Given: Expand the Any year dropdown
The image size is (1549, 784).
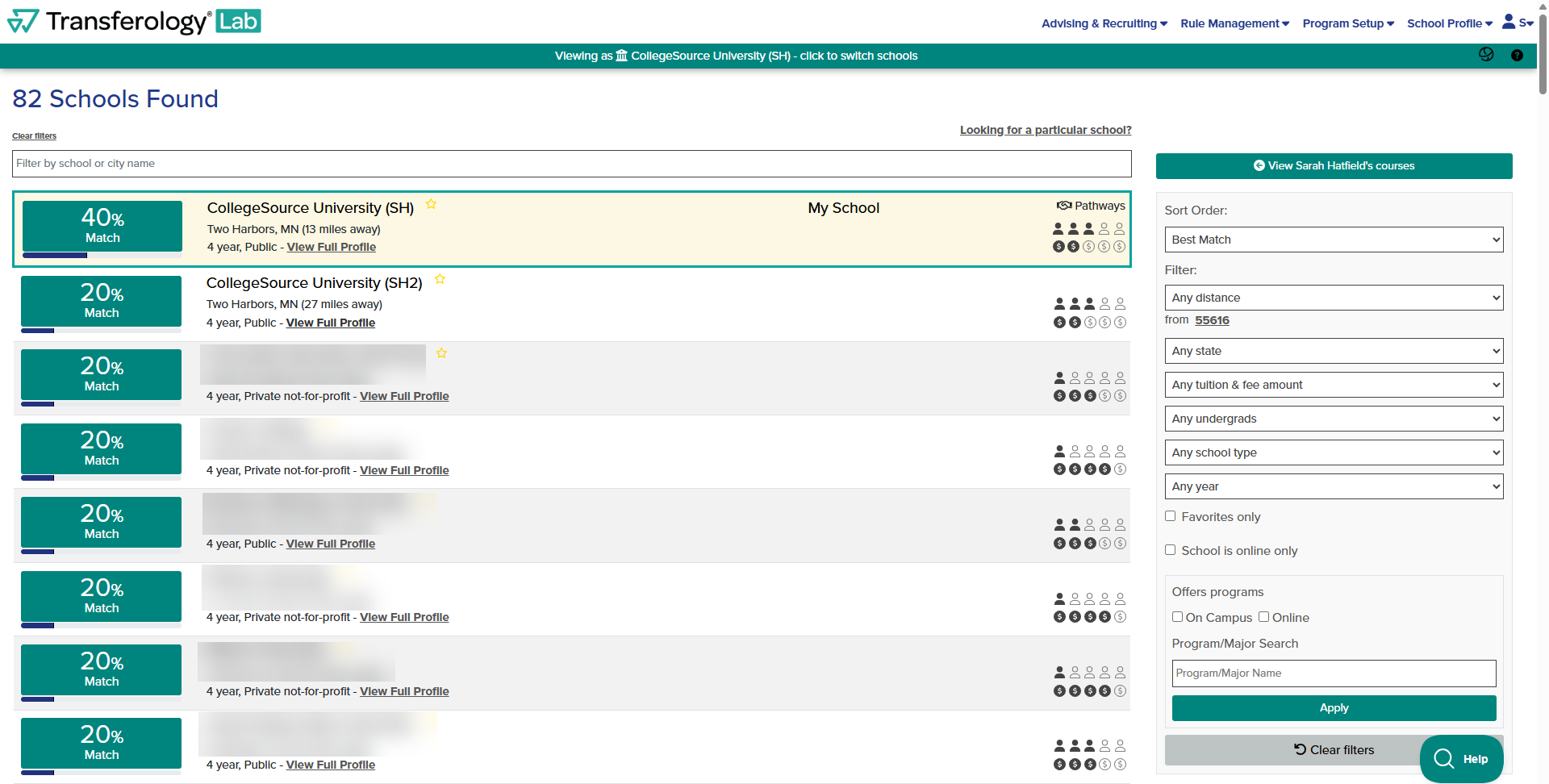Looking at the screenshot, I should [1334, 486].
